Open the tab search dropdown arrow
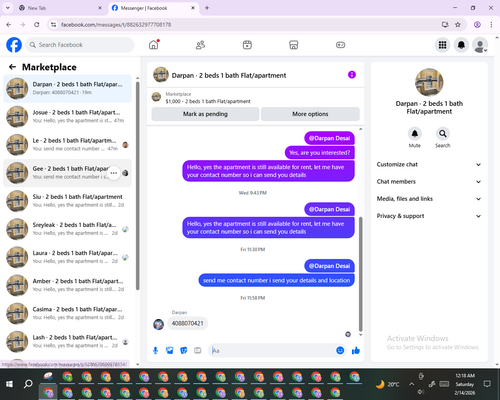The height and width of the screenshot is (400, 500). pos(8,8)
